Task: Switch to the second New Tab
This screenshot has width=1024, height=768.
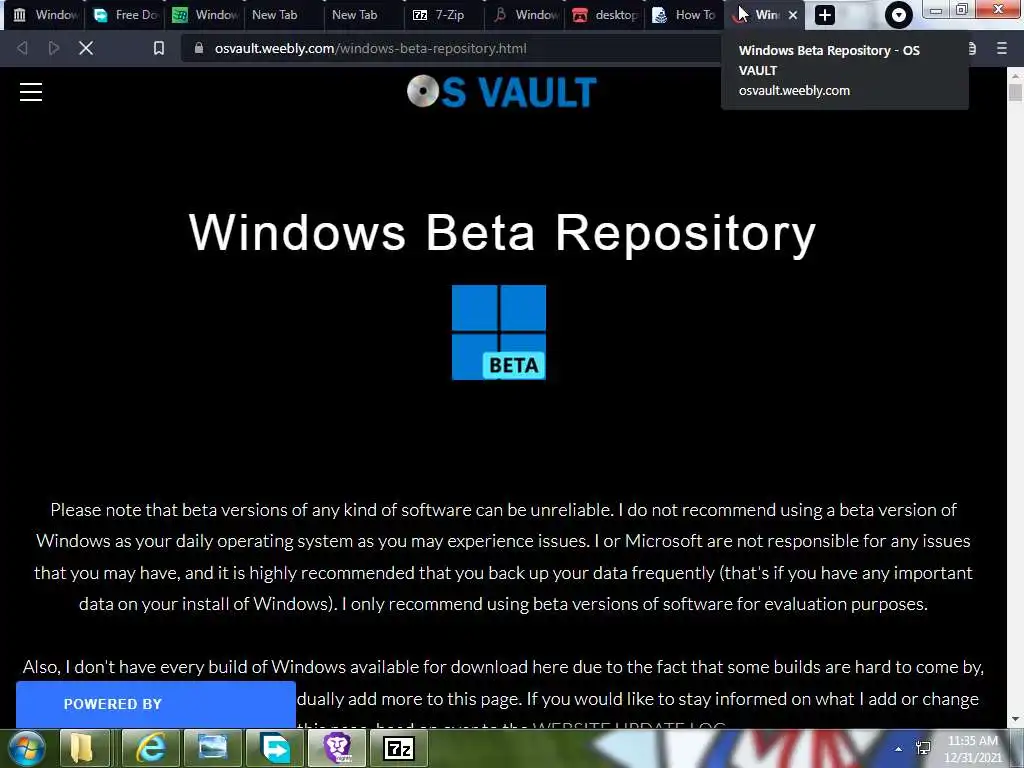Action: click(x=364, y=15)
